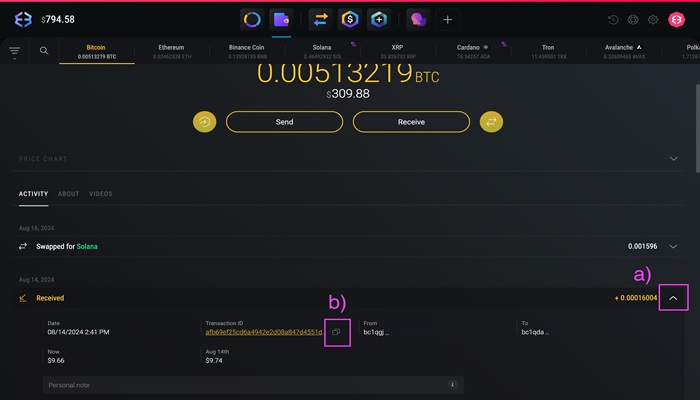Viewport: 700px width, 400px height.
Task: Click the Received transaction label
Action: pyautogui.click(x=50, y=298)
